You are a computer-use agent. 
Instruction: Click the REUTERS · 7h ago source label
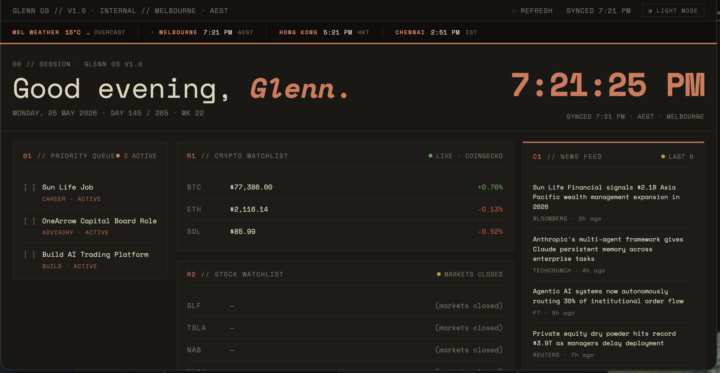coord(563,355)
